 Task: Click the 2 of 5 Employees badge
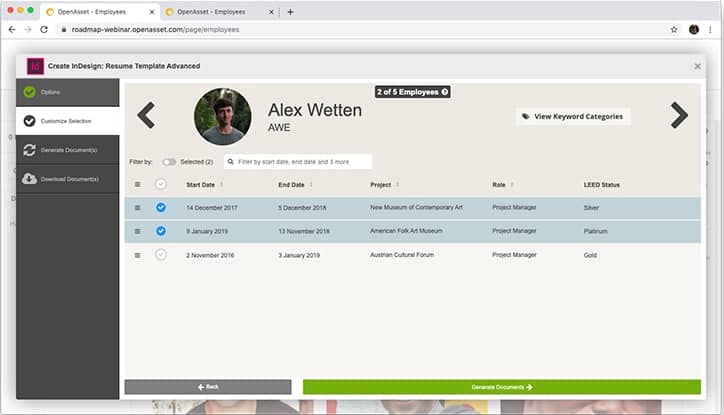[x=412, y=92]
